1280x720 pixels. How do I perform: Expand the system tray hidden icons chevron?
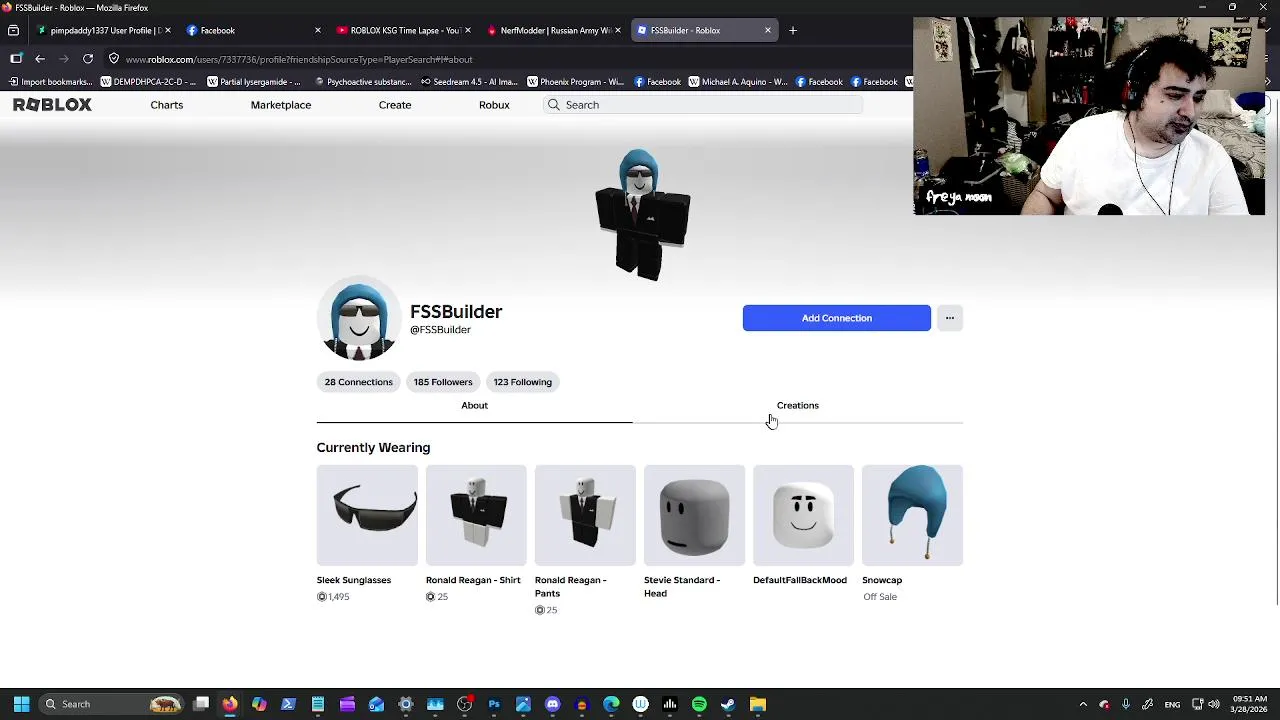[1083, 704]
